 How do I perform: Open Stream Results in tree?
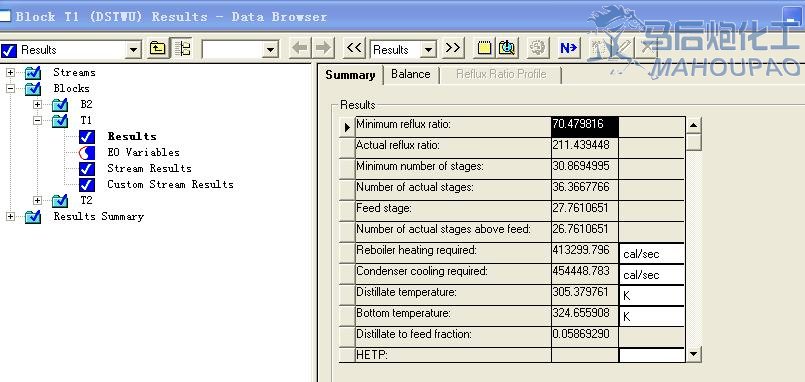coord(149,168)
